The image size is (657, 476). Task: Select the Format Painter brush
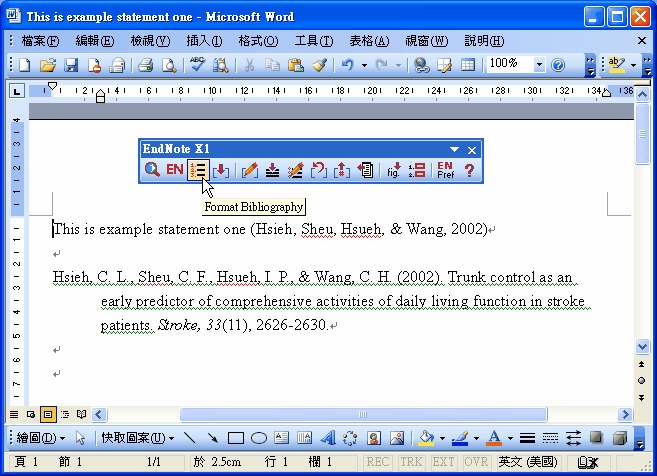pyautogui.click(x=319, y=65)
